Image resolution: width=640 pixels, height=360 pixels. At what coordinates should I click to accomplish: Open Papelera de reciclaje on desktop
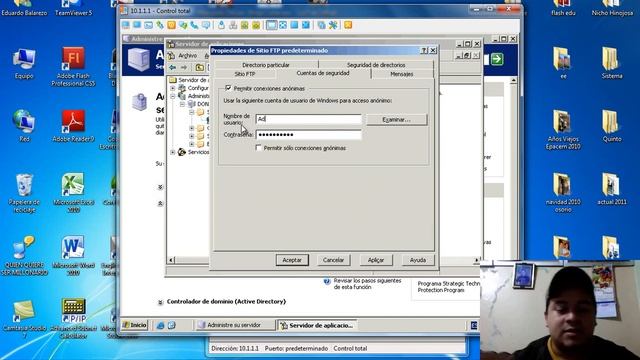(x=24, y=193)
